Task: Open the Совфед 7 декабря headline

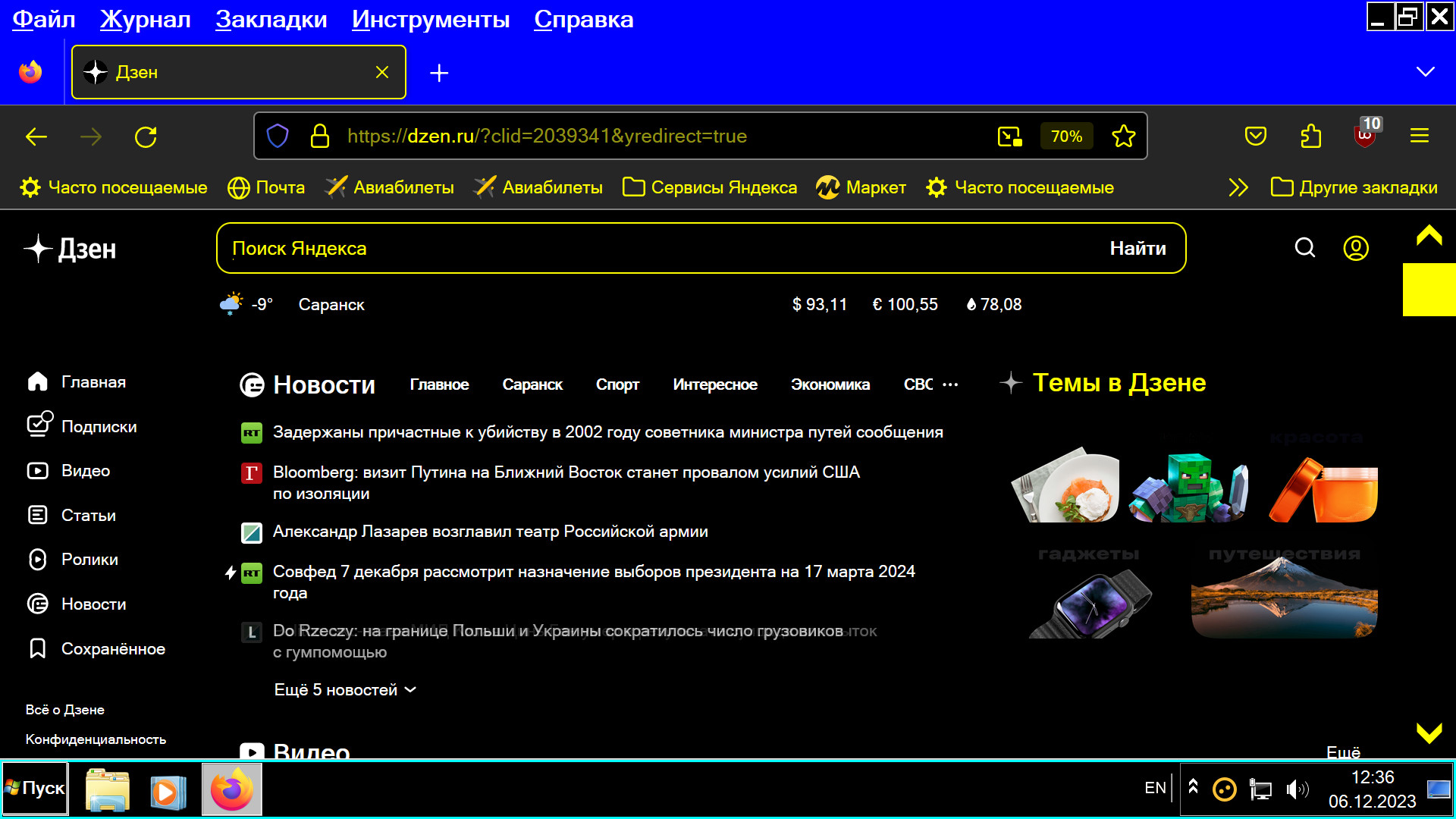Action: coord(594,582)
